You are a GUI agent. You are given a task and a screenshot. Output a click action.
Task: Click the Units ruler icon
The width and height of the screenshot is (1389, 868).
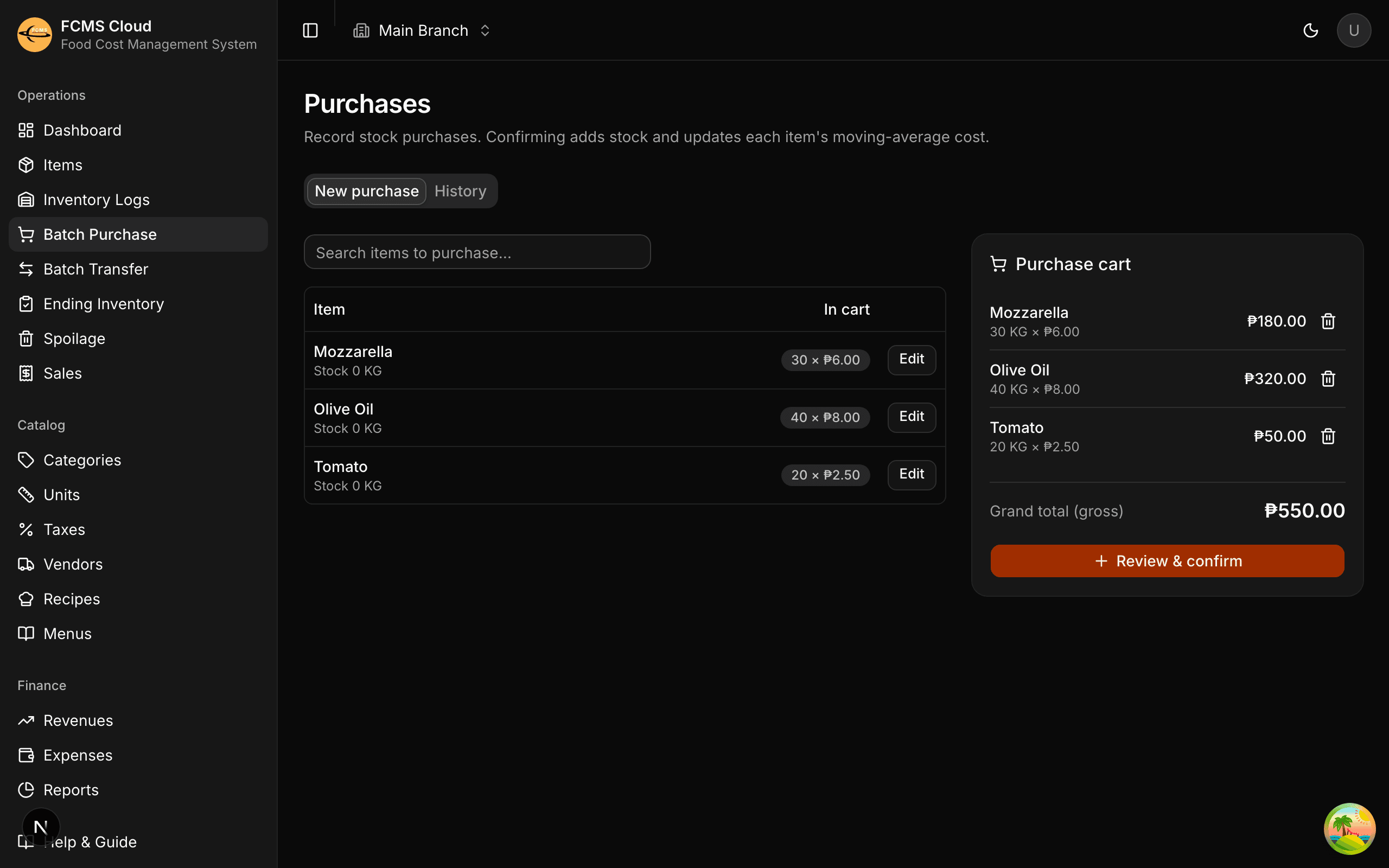coord(26,495)
